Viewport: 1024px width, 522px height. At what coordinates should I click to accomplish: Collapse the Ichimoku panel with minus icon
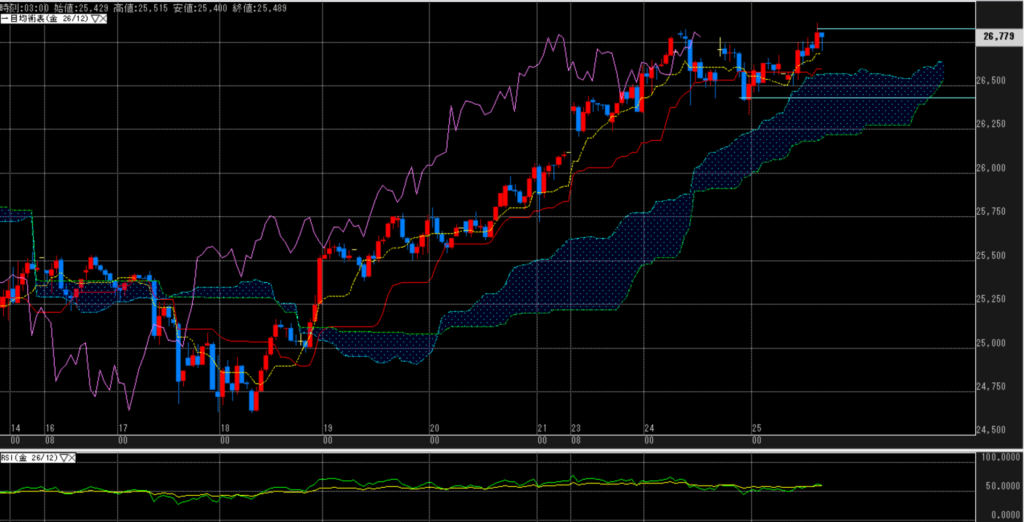pyautogui.click(x=3, y=19)
